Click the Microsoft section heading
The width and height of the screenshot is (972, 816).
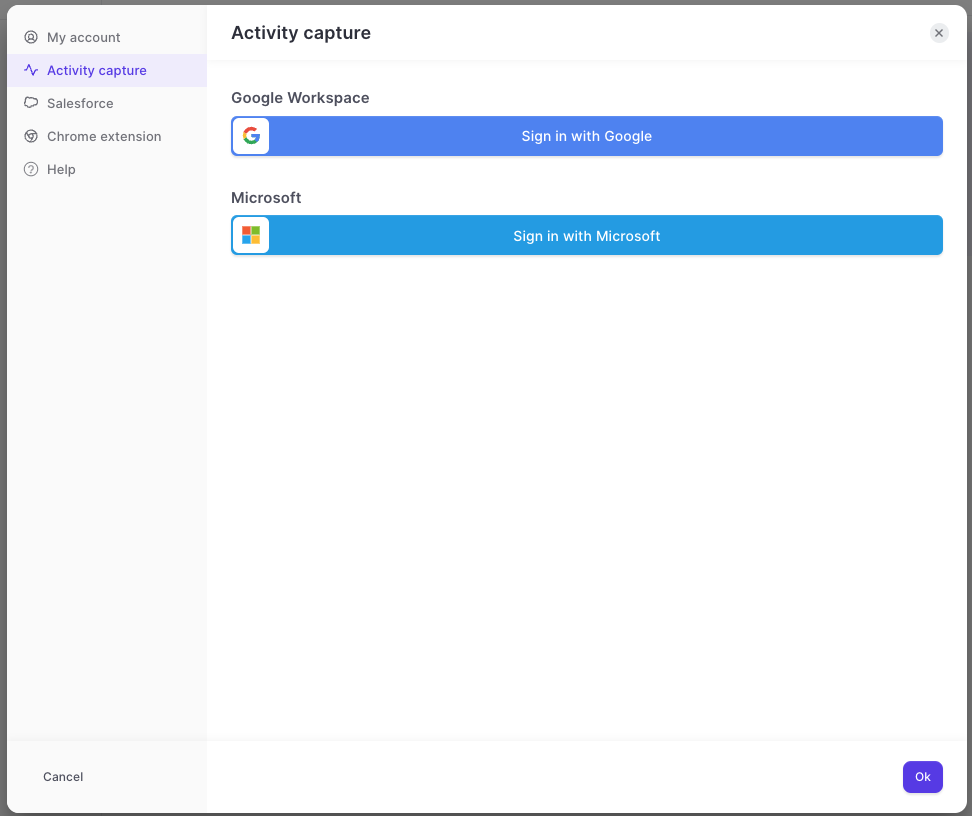(x=266, y=198)
